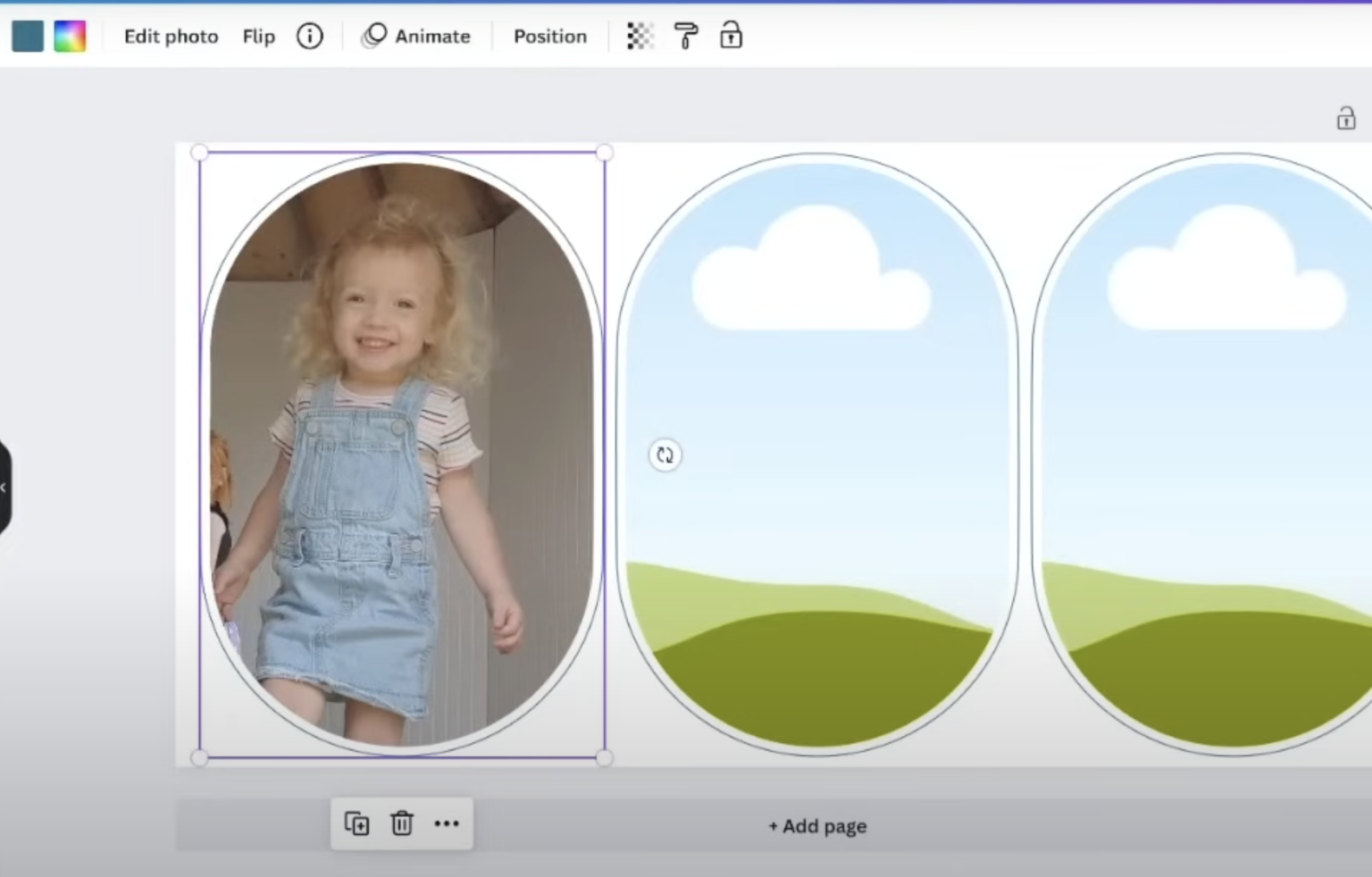Open Animate from the top toolbar

pos(416,36)
